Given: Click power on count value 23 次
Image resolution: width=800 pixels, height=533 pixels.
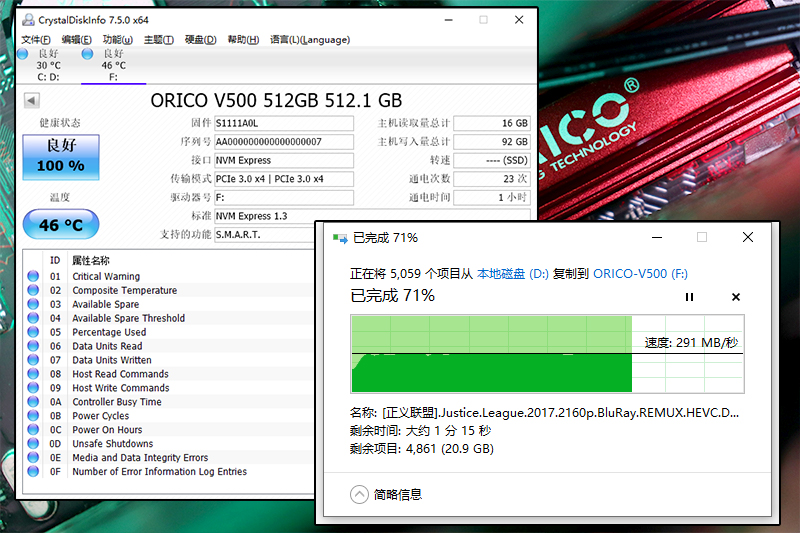Looking at the screenshot, I should pyautogui.click(x=492, y=179).
